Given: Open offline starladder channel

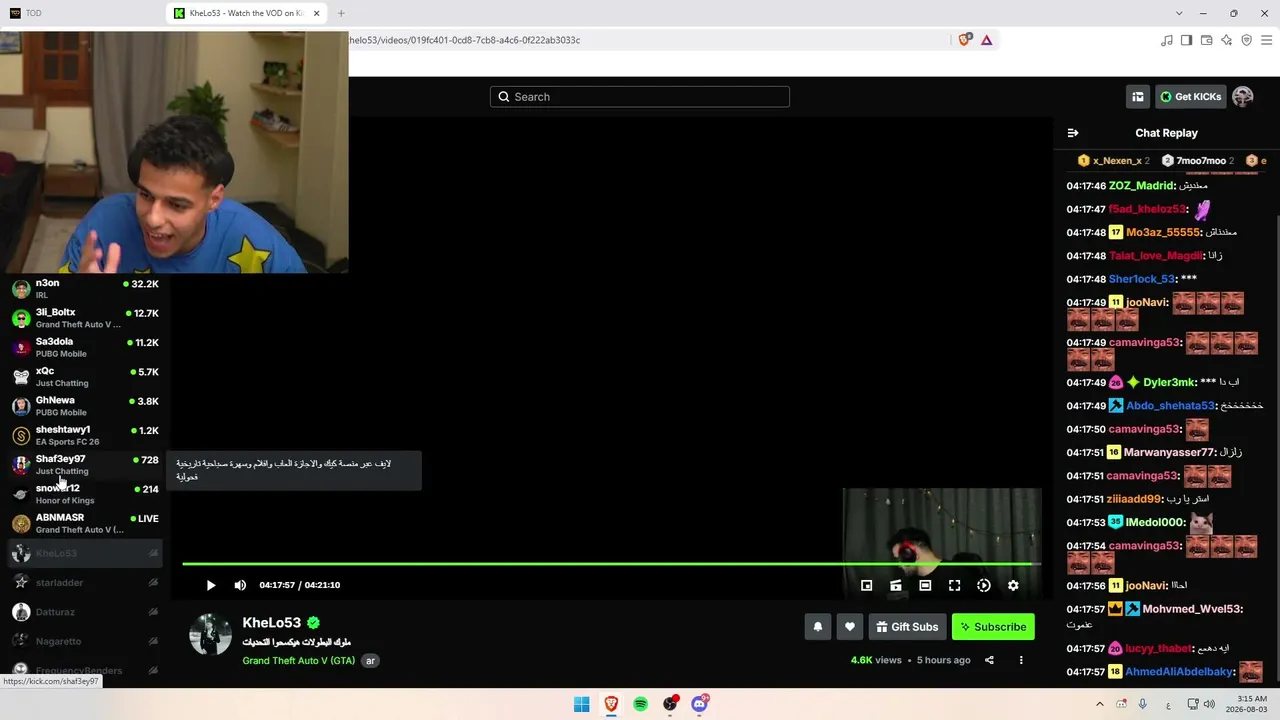Looking at the screenshot, I should (x=85, y=582).
